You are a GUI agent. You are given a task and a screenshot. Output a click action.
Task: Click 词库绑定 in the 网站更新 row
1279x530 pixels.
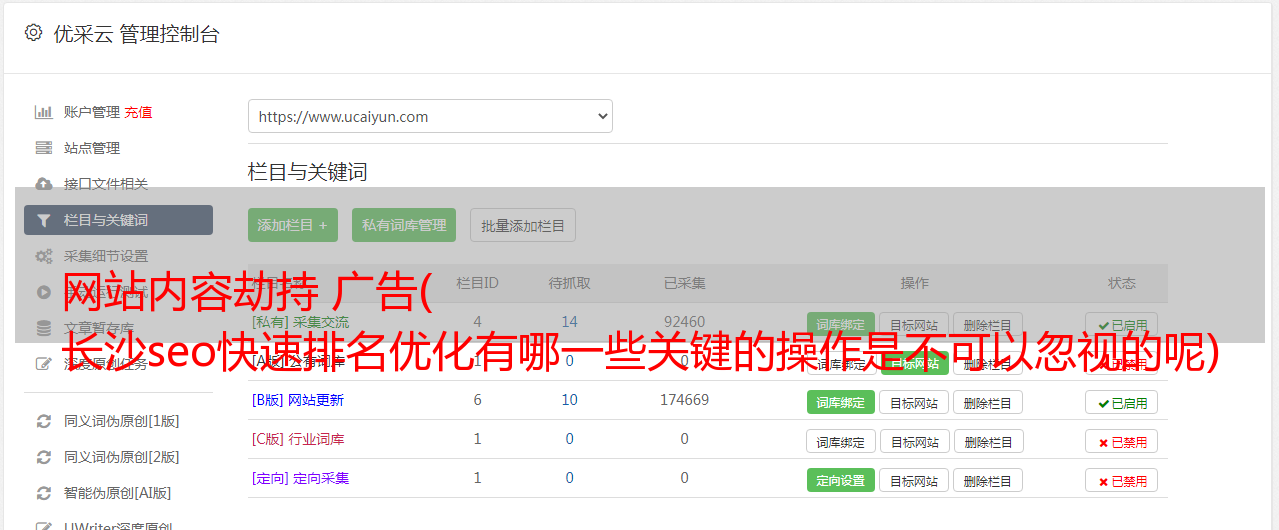[840, 402]
